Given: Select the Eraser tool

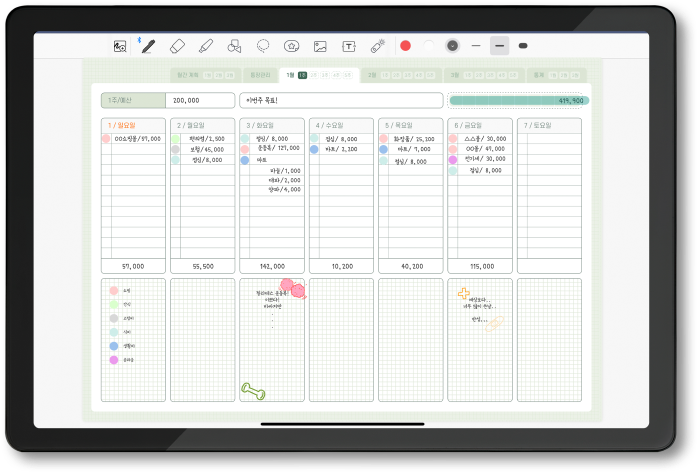Looking at the screenshot, I should coord(178,46).
